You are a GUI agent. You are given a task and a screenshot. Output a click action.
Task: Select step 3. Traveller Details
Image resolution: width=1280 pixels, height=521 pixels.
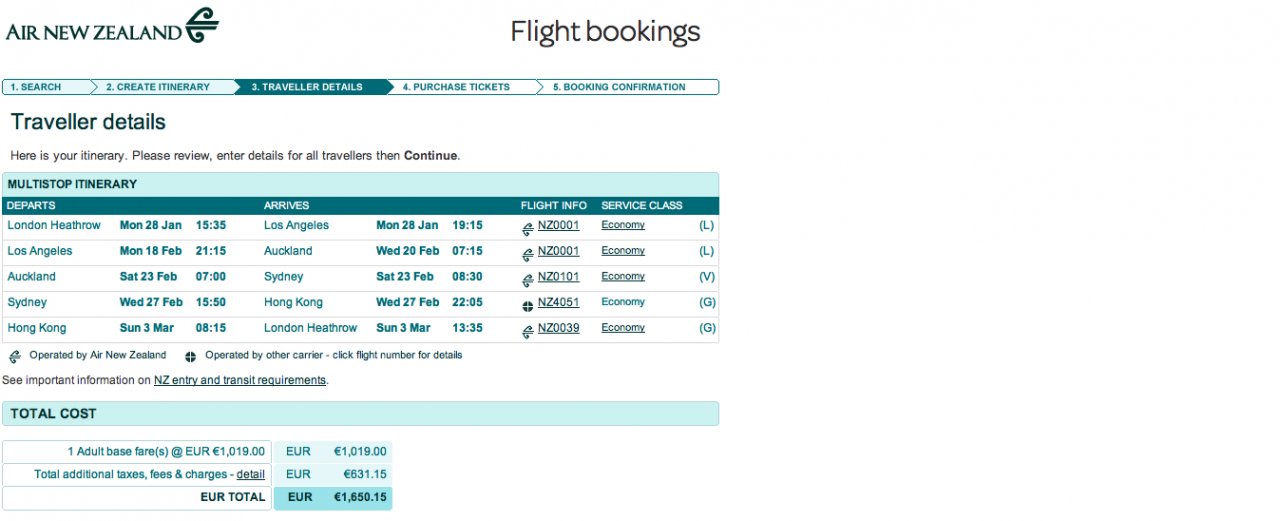point(307,87)
